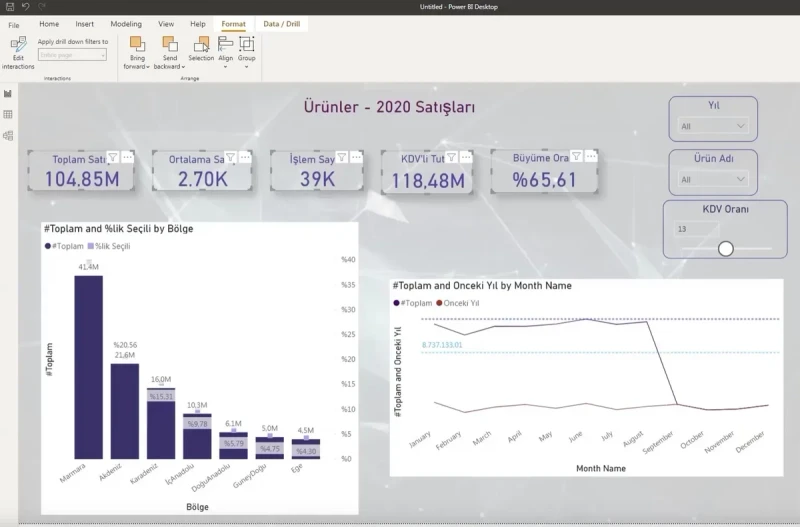This screenshot has height=527, width=800.
Task: Expand the Ürün Adı slicer dropdown
Action: click(x=713, y=179)
